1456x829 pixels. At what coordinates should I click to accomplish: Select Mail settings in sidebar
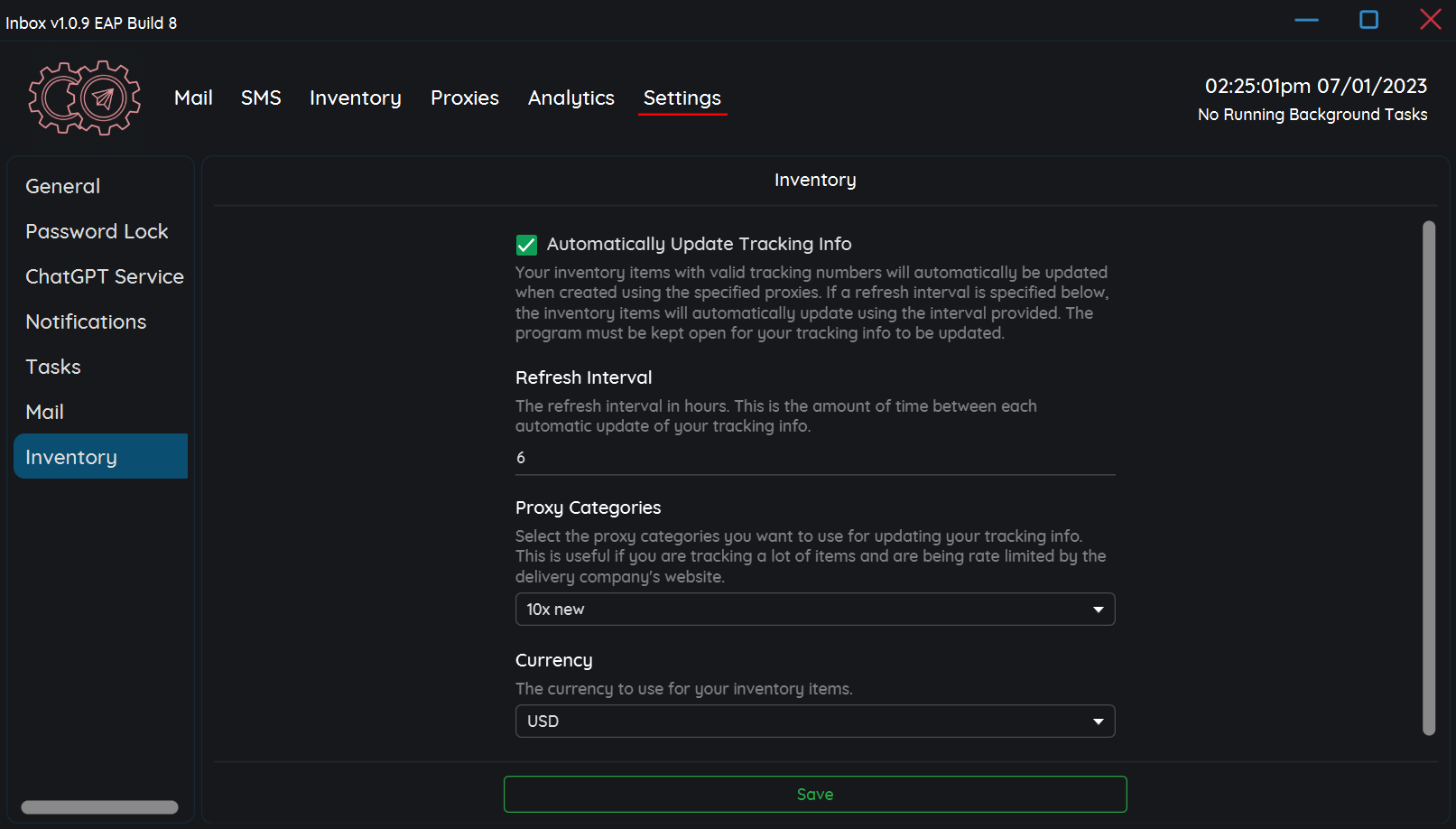click(45, 412)
